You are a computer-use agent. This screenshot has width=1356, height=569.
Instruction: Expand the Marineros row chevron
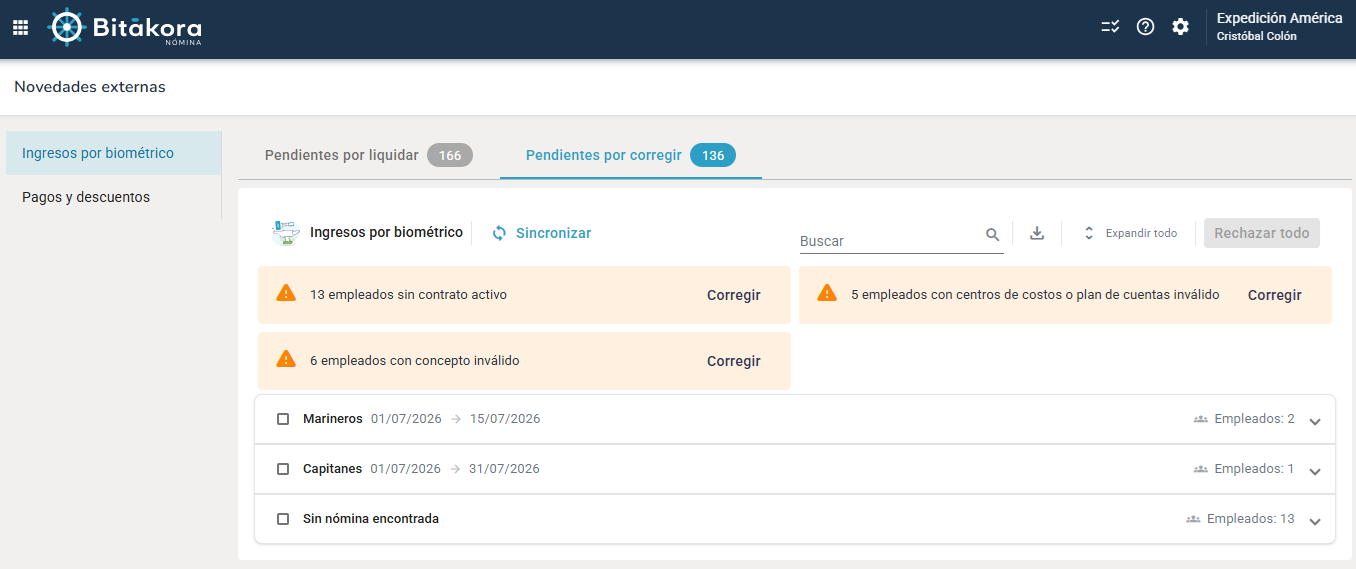tap(1315, 421)
